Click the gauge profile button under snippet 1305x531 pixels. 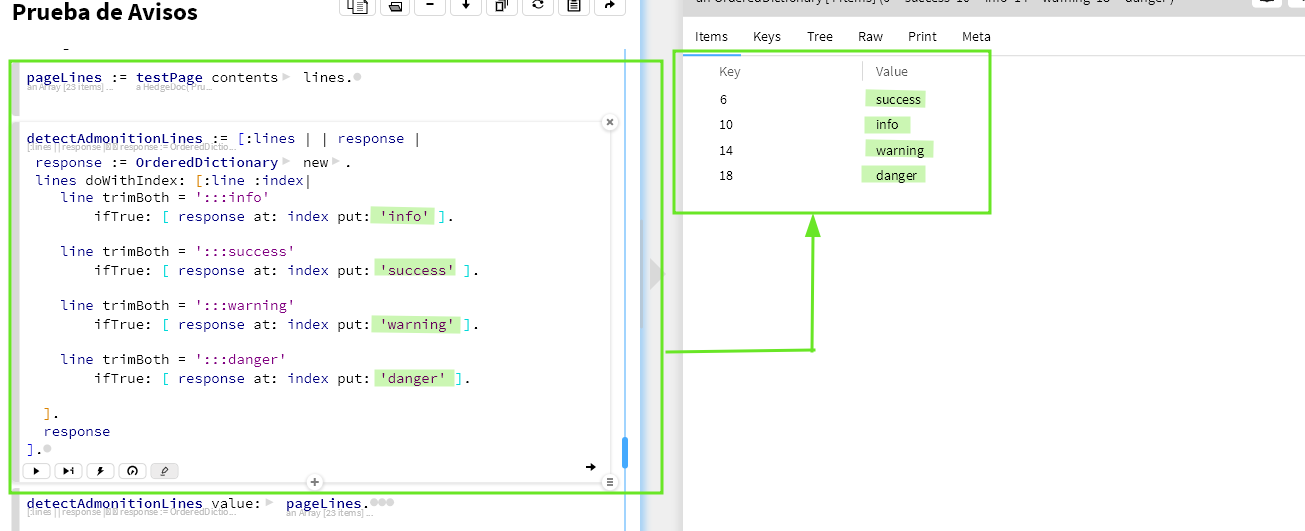coord(132,470)
